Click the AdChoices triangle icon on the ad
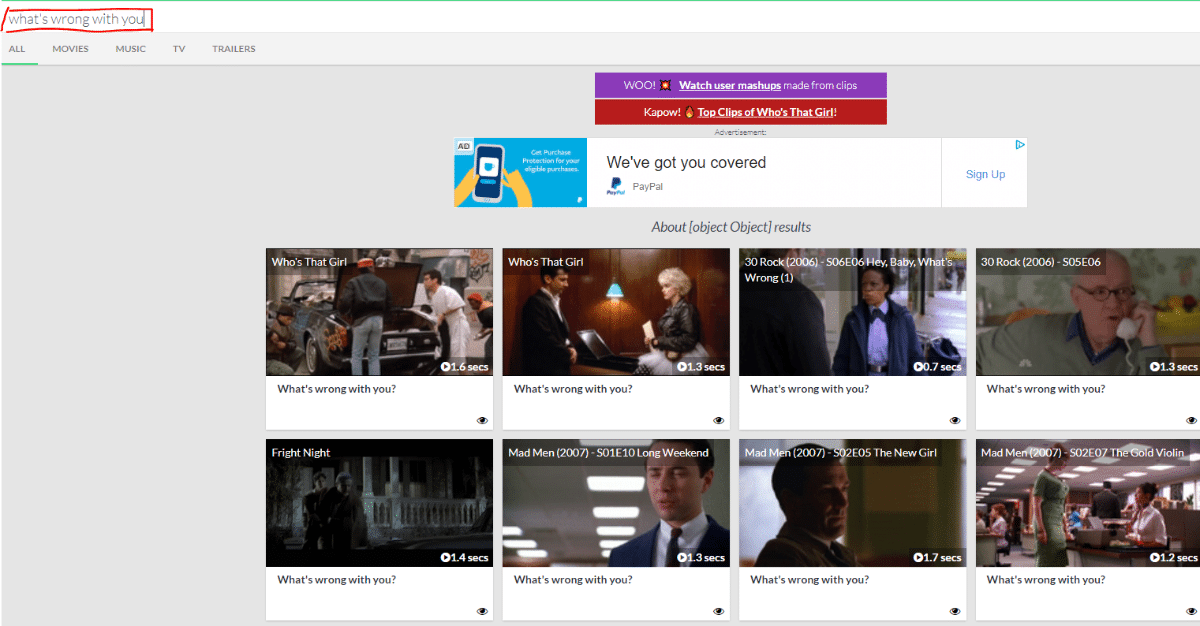Image resolution: width=1200 pixels, height=626 pixels. [1020, 145]
